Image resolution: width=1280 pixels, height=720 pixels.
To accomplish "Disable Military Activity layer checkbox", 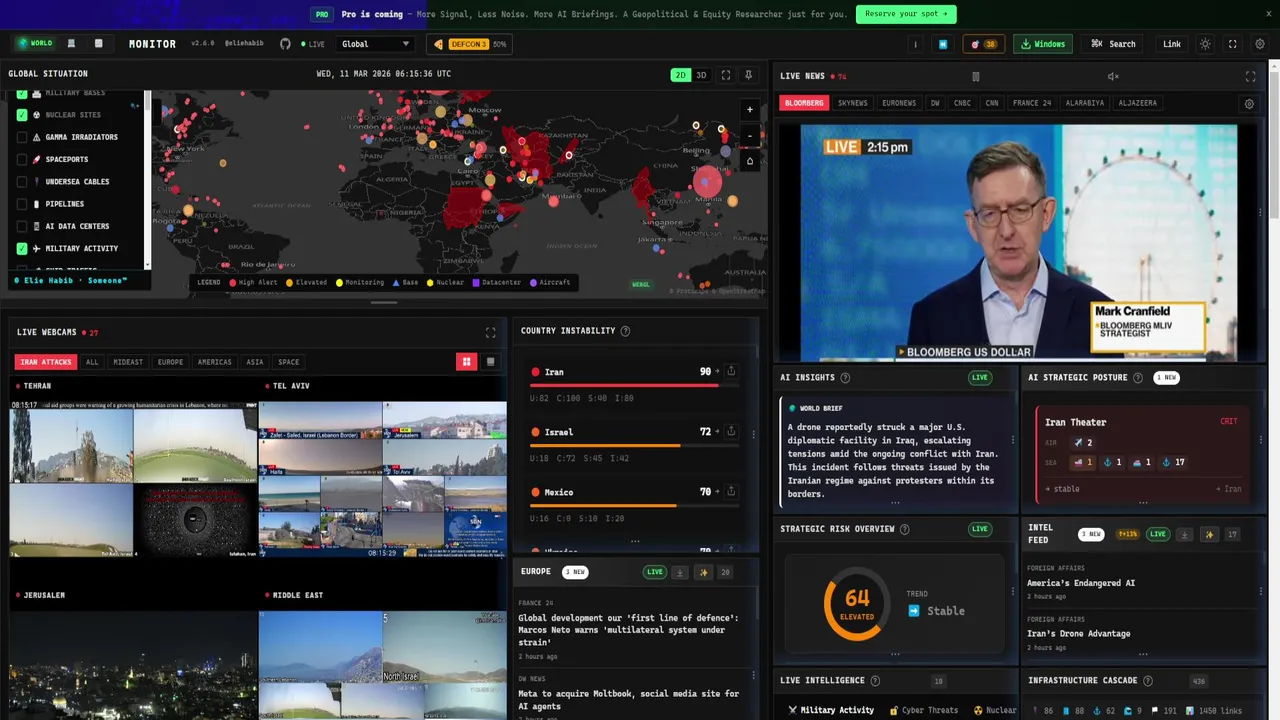I will (22, 248).
